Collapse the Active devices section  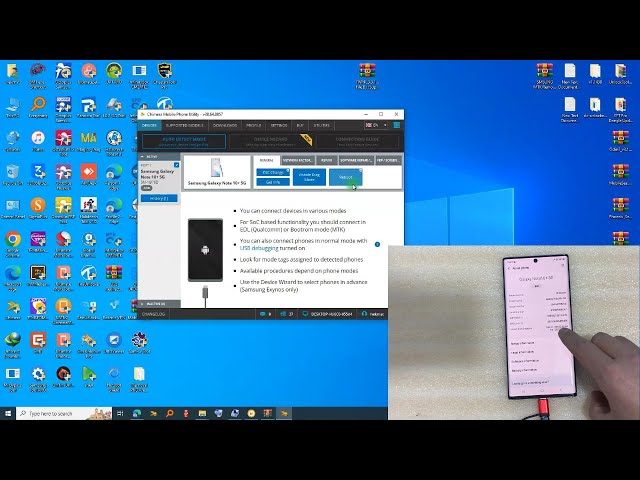(159, 157)
